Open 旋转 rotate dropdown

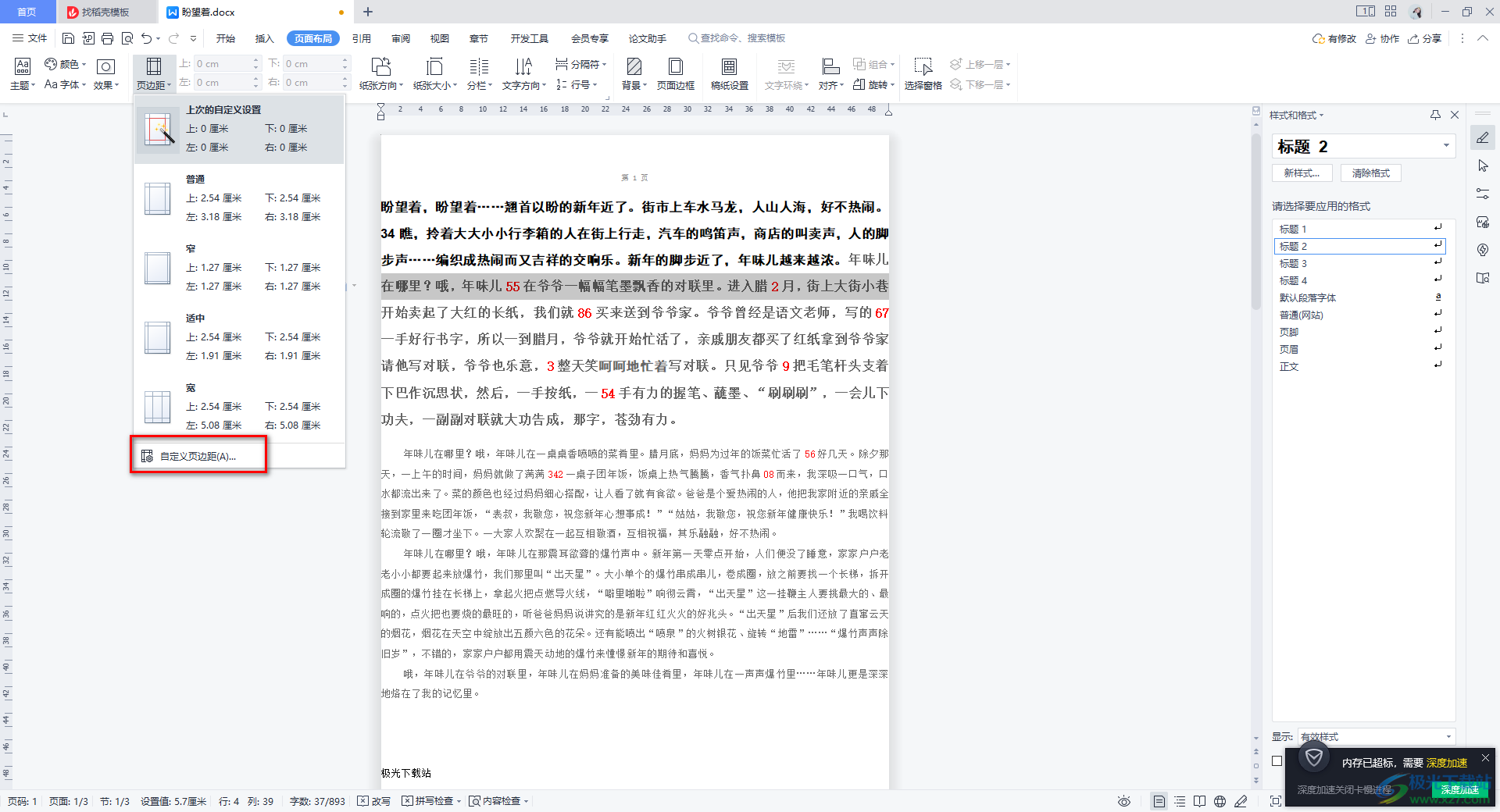(x=874, y=84)
